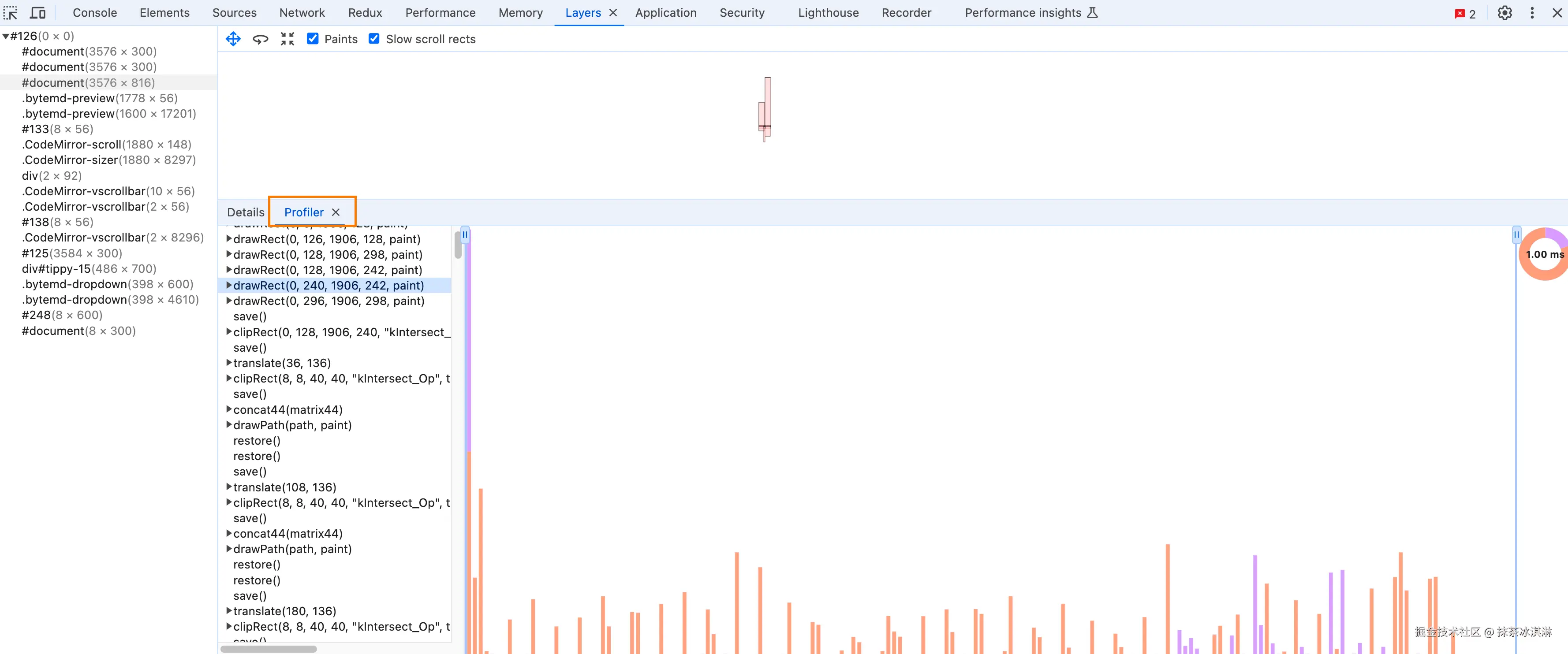
Task: Toggle the device toolbar icon
Action: [x=38, y=13]
